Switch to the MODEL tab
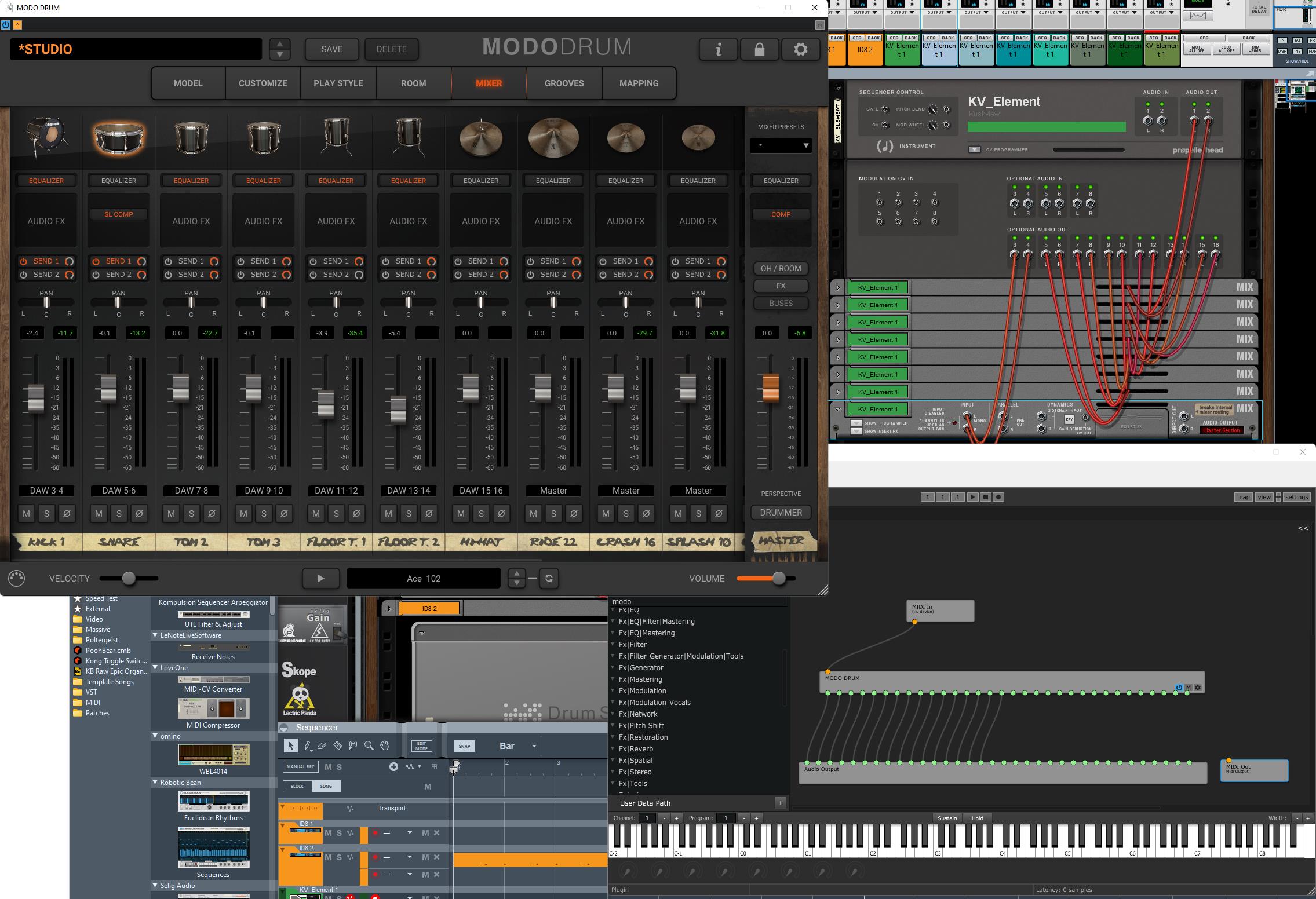 tap(188, 83)
